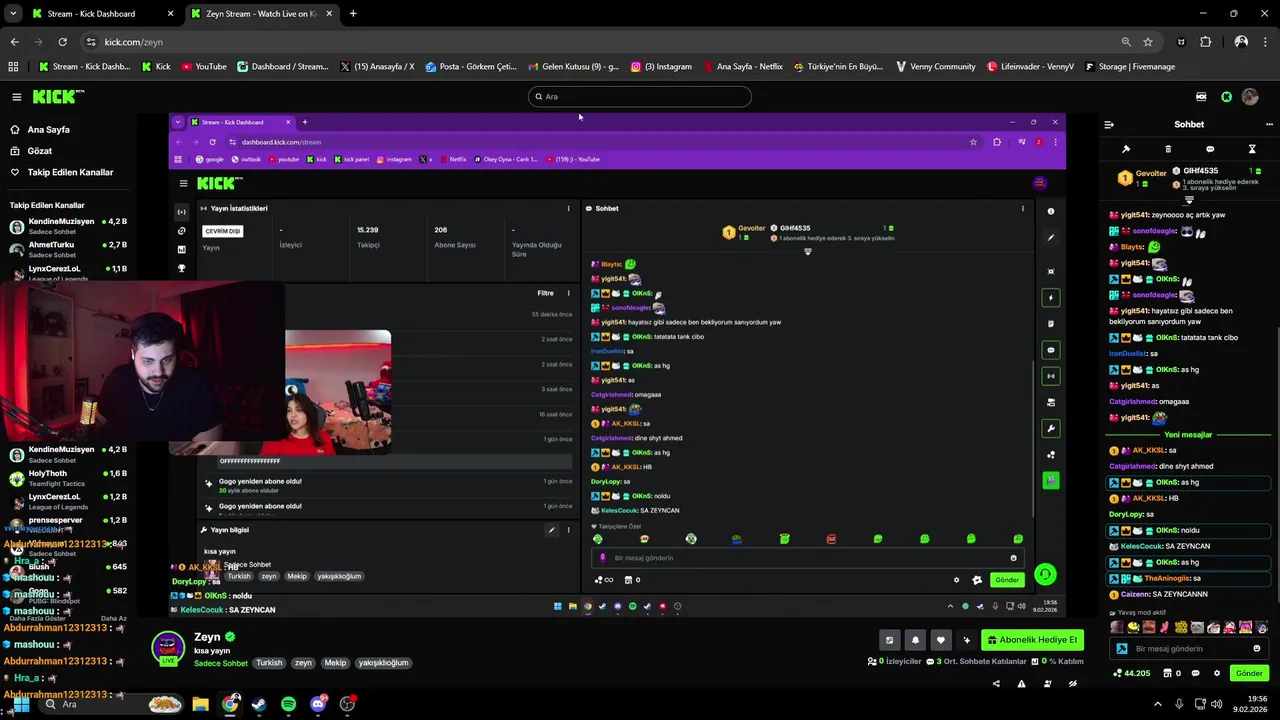Click the Turkish tag below Zeyn title

tap(269, 662)
